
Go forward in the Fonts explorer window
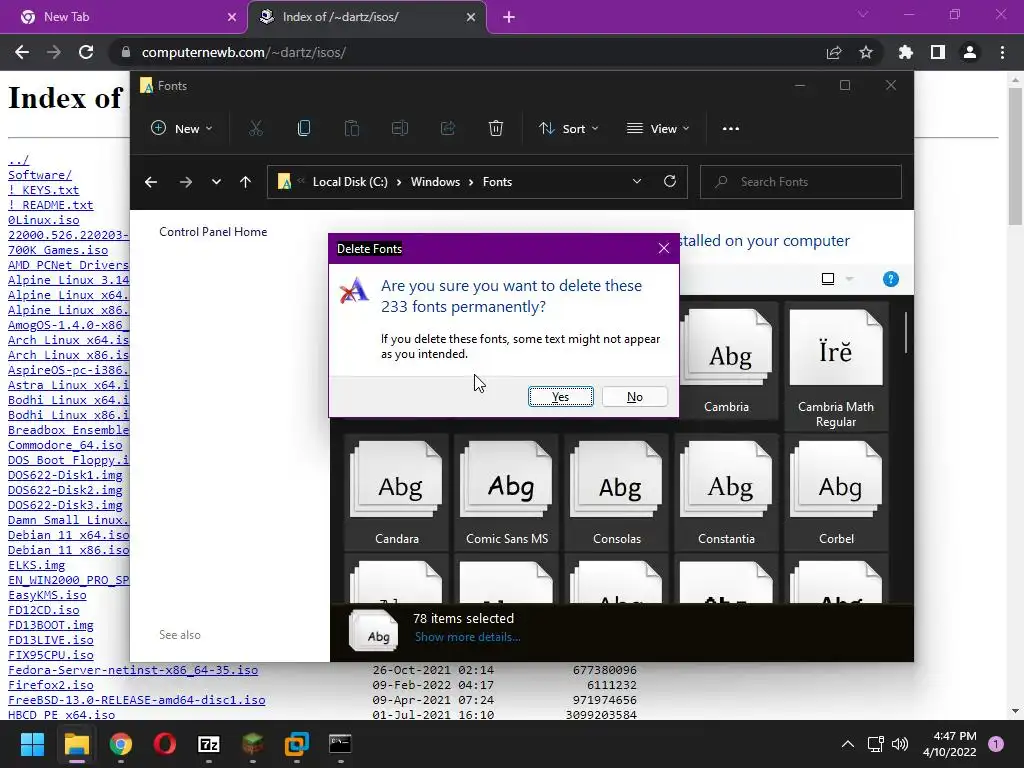tap(185, 182)
